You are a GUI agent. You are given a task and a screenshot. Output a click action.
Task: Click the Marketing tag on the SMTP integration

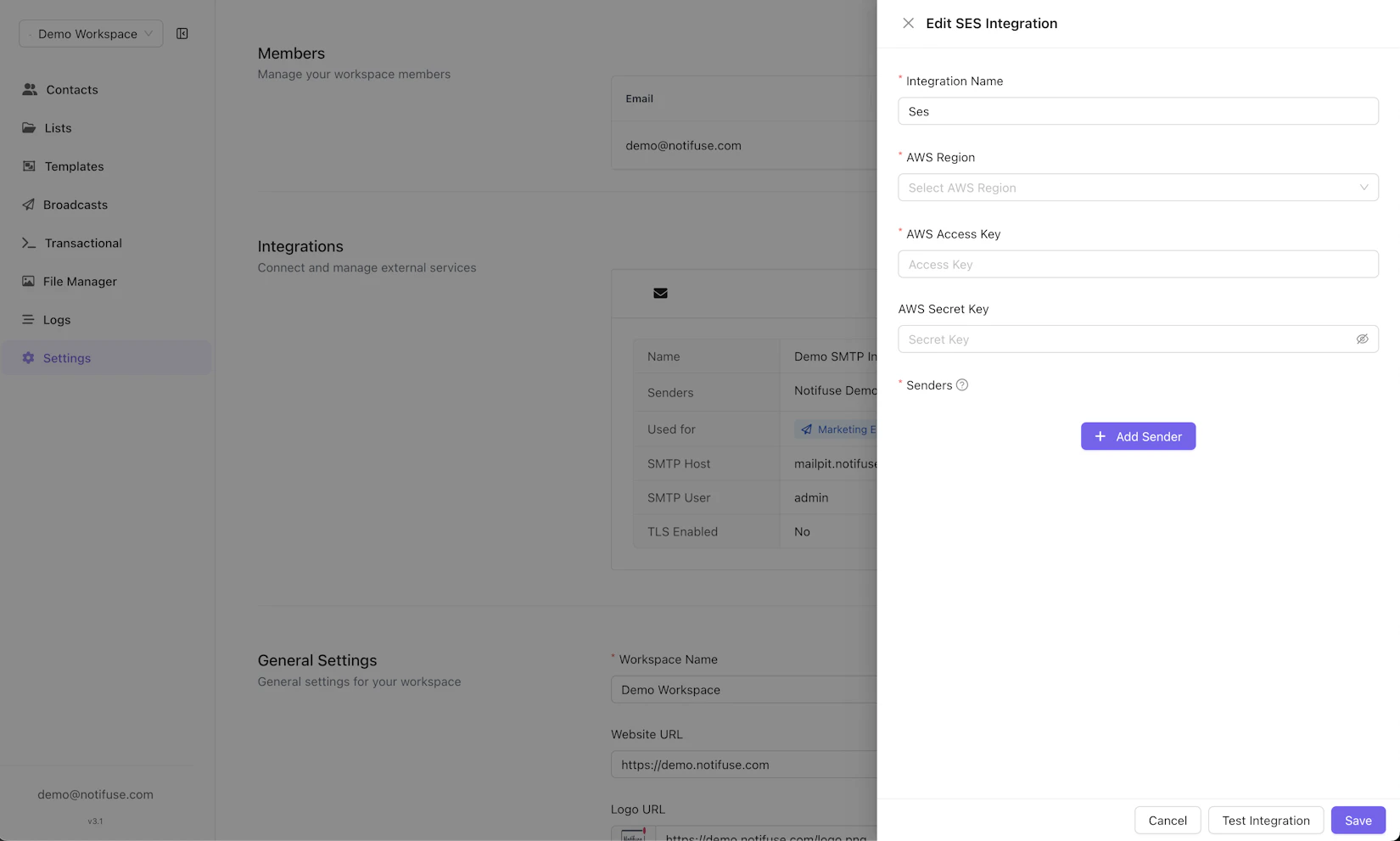point(840,429)
